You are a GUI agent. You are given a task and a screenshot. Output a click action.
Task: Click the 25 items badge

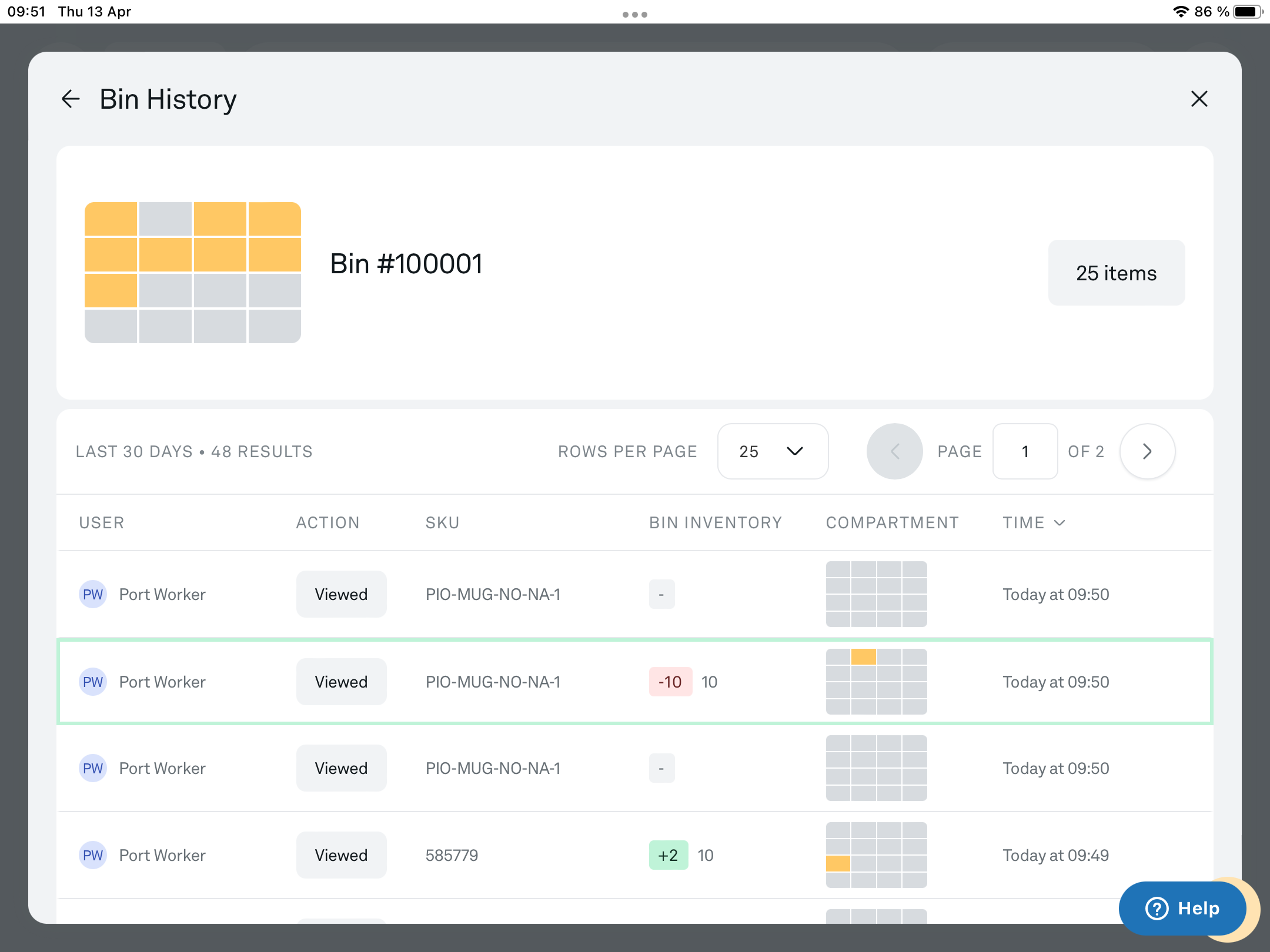tap(1116, 273)
